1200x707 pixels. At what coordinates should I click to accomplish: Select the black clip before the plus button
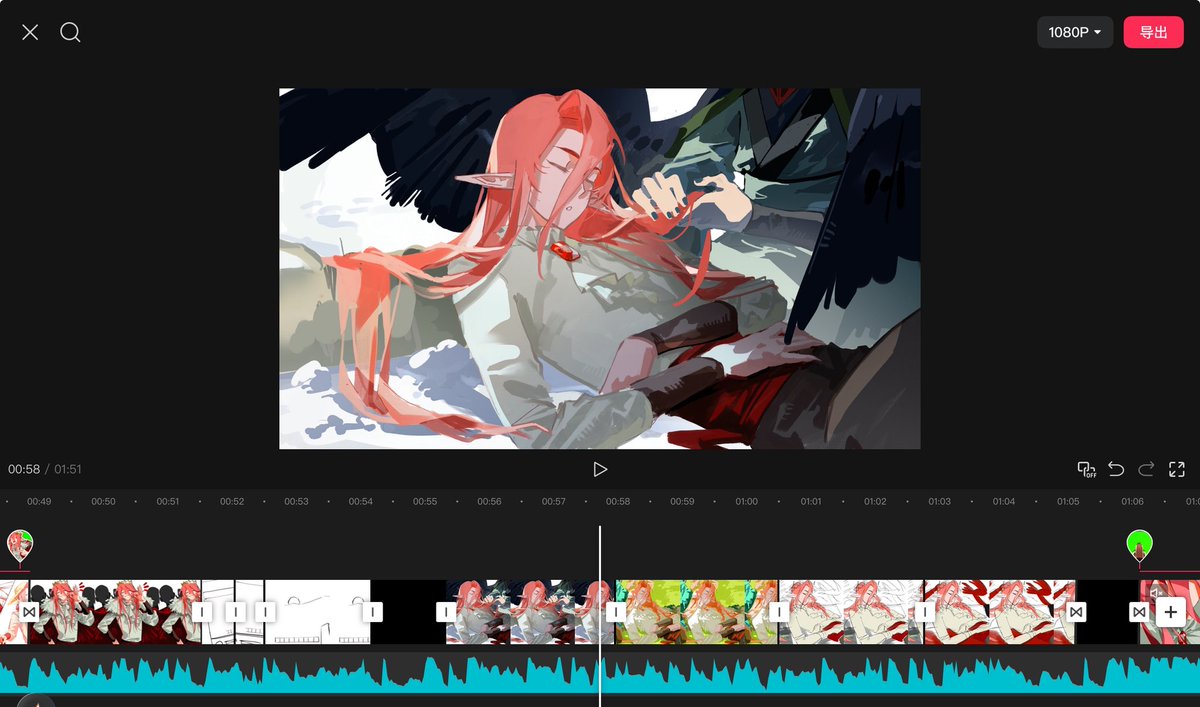click(1108, 612)
